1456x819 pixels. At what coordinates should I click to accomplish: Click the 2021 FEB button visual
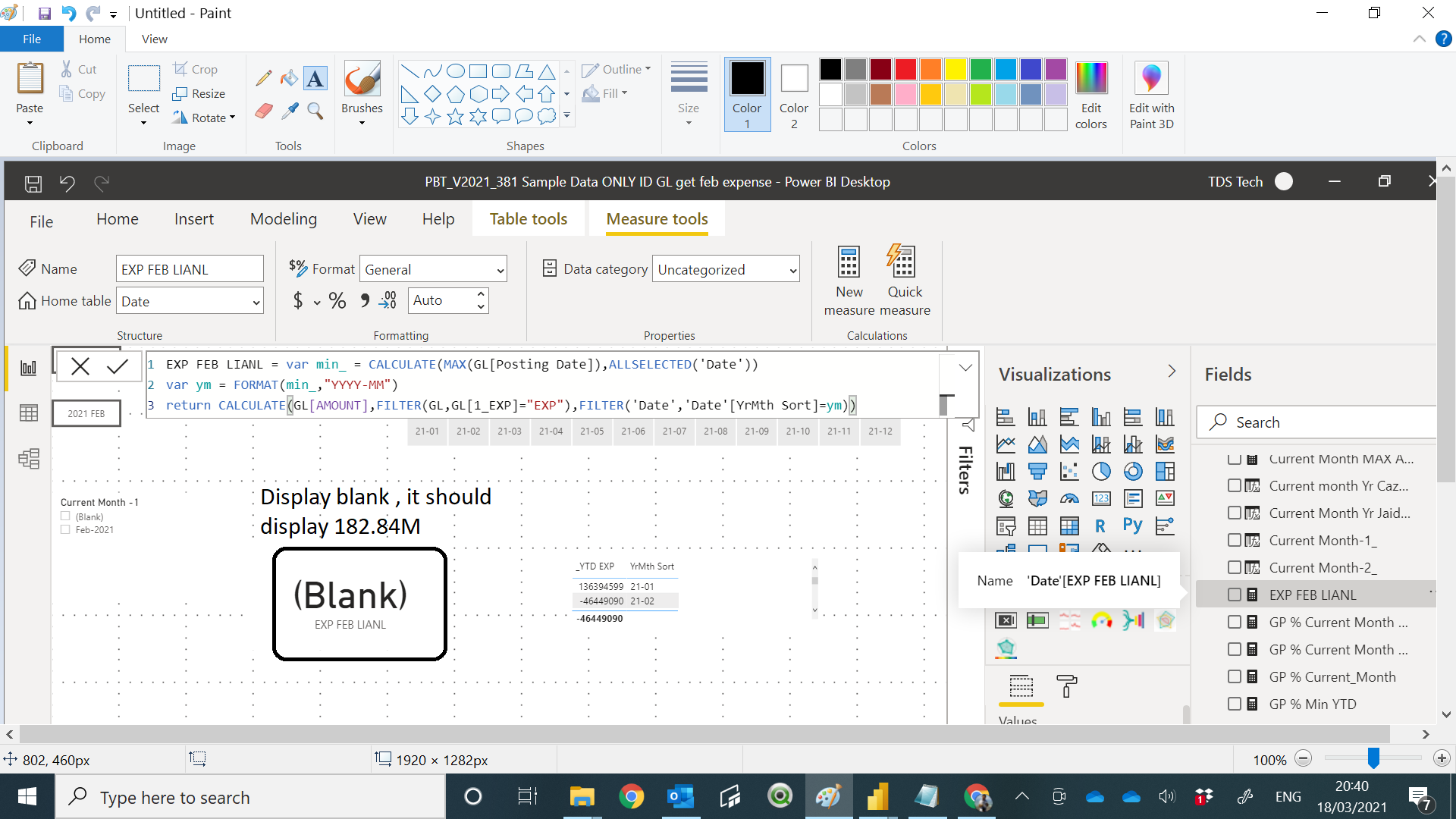[86, 414]
